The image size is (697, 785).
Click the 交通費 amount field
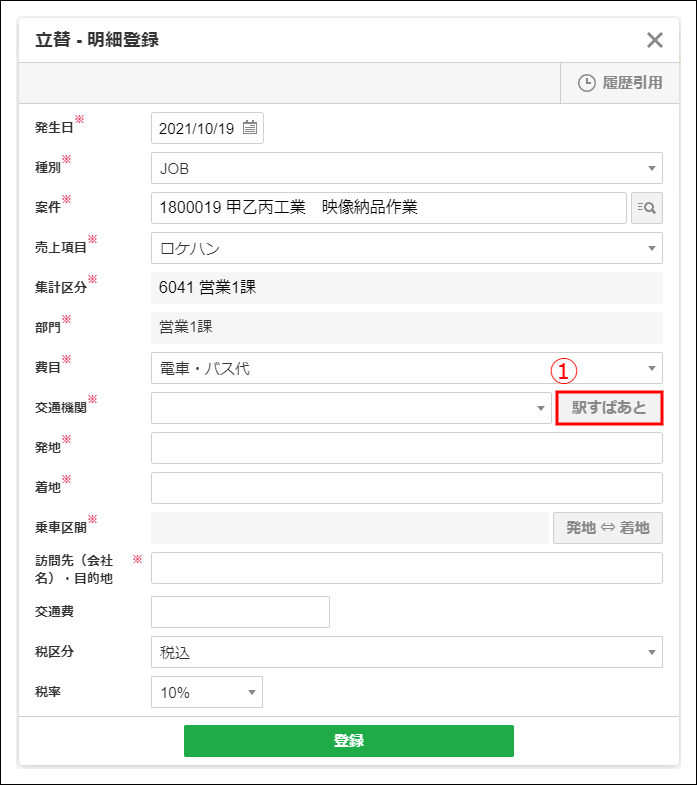coord(240,612)
